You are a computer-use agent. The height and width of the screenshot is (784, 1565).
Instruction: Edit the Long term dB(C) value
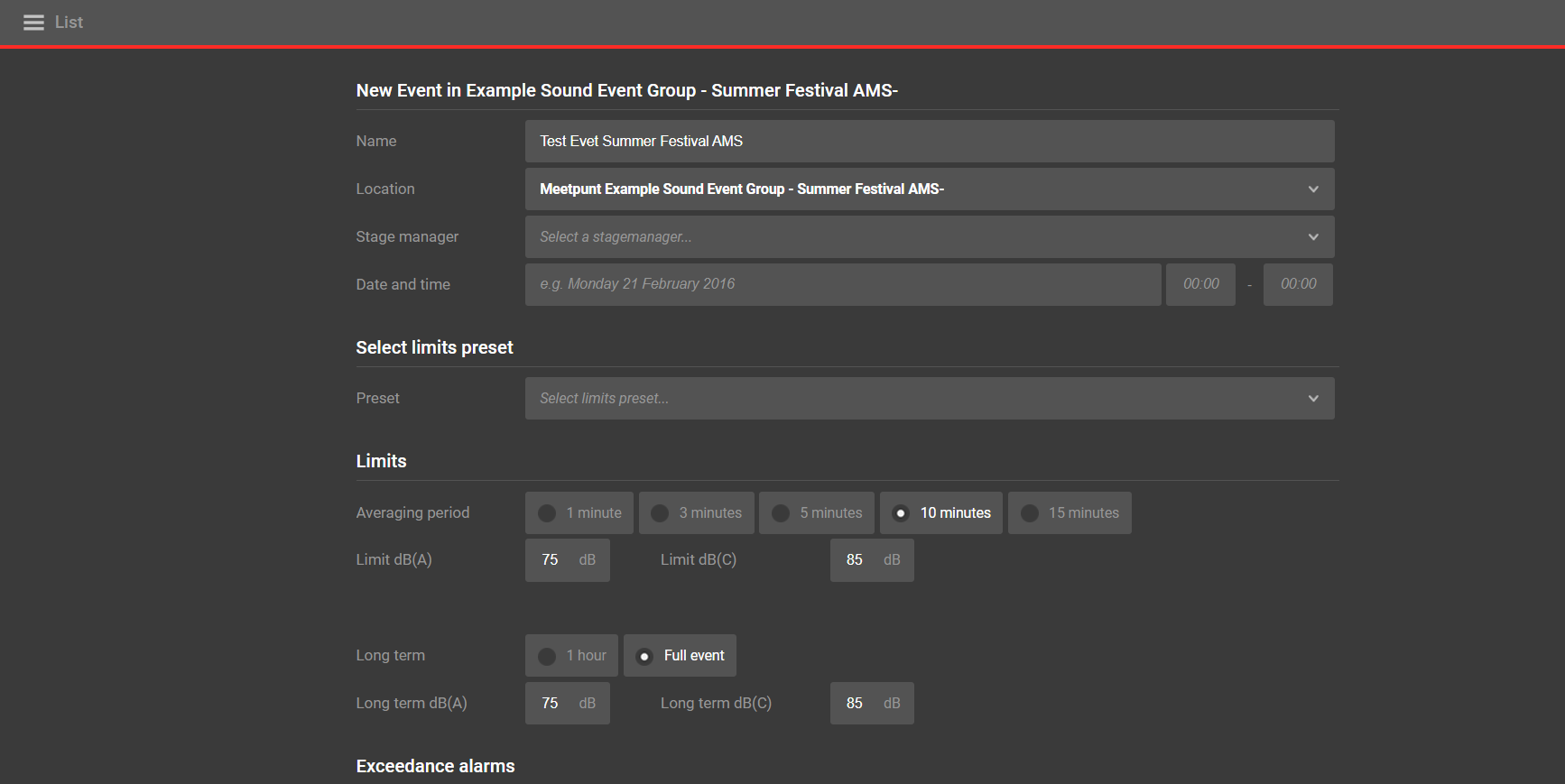pos(872,704)
